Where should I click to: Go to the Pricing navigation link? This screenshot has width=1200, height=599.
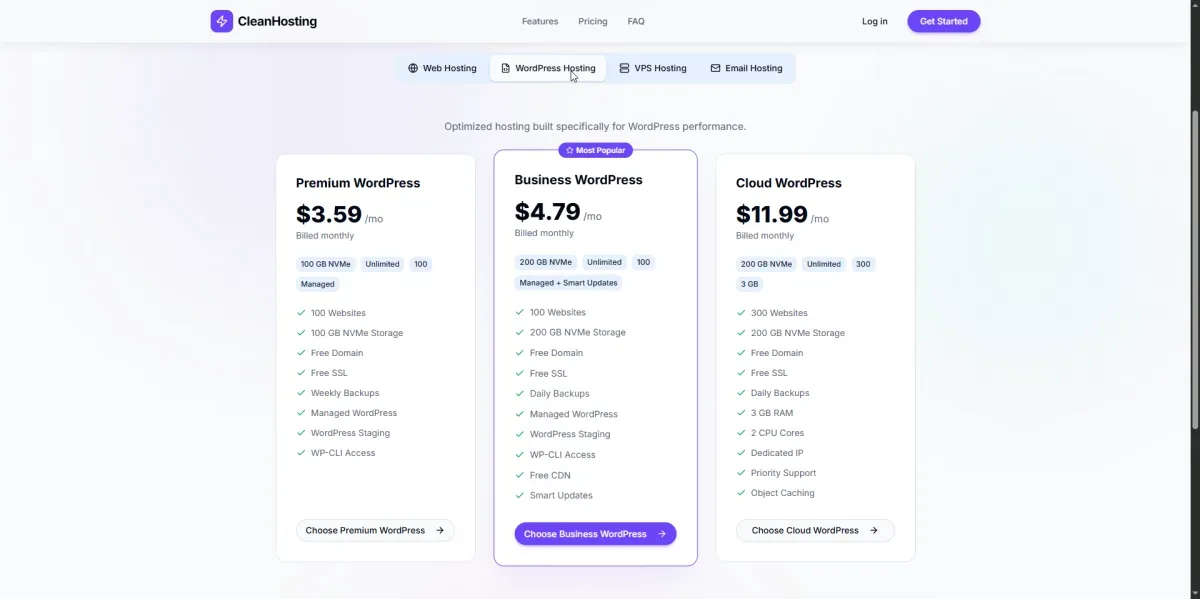[x=592, y=21]
